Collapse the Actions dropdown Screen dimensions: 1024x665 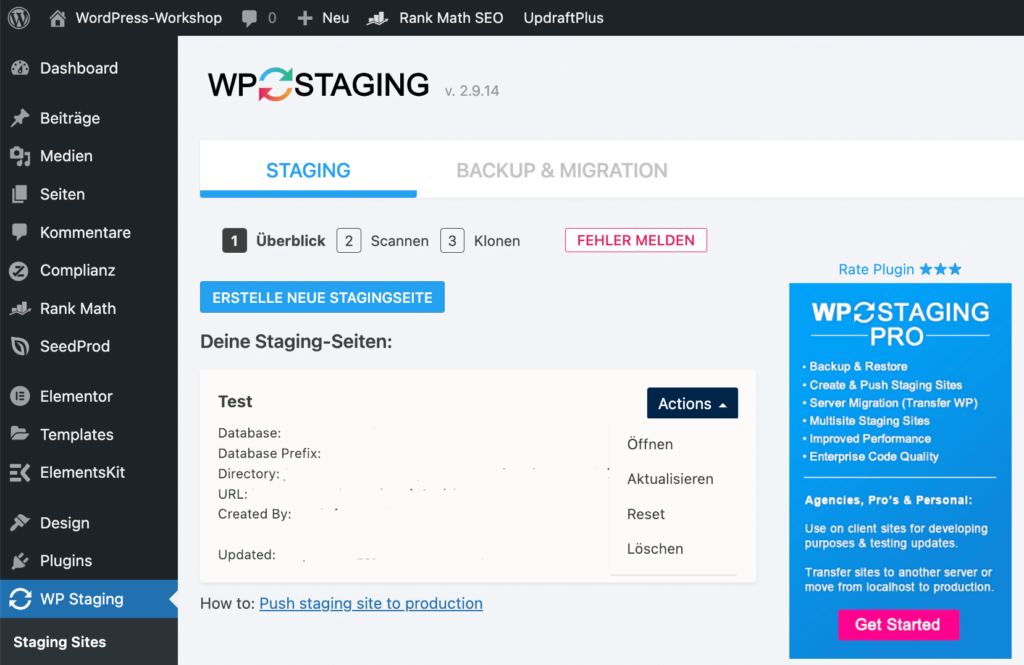692,403
